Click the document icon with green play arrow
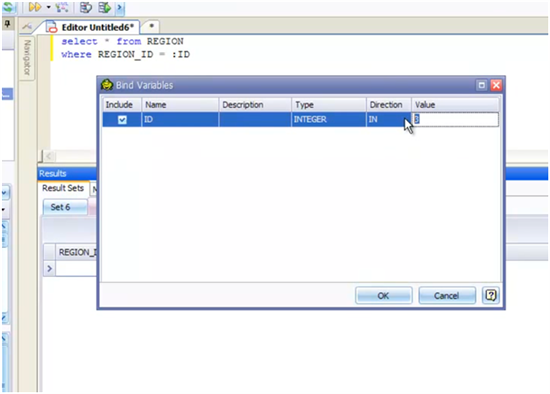 [105, 7]
